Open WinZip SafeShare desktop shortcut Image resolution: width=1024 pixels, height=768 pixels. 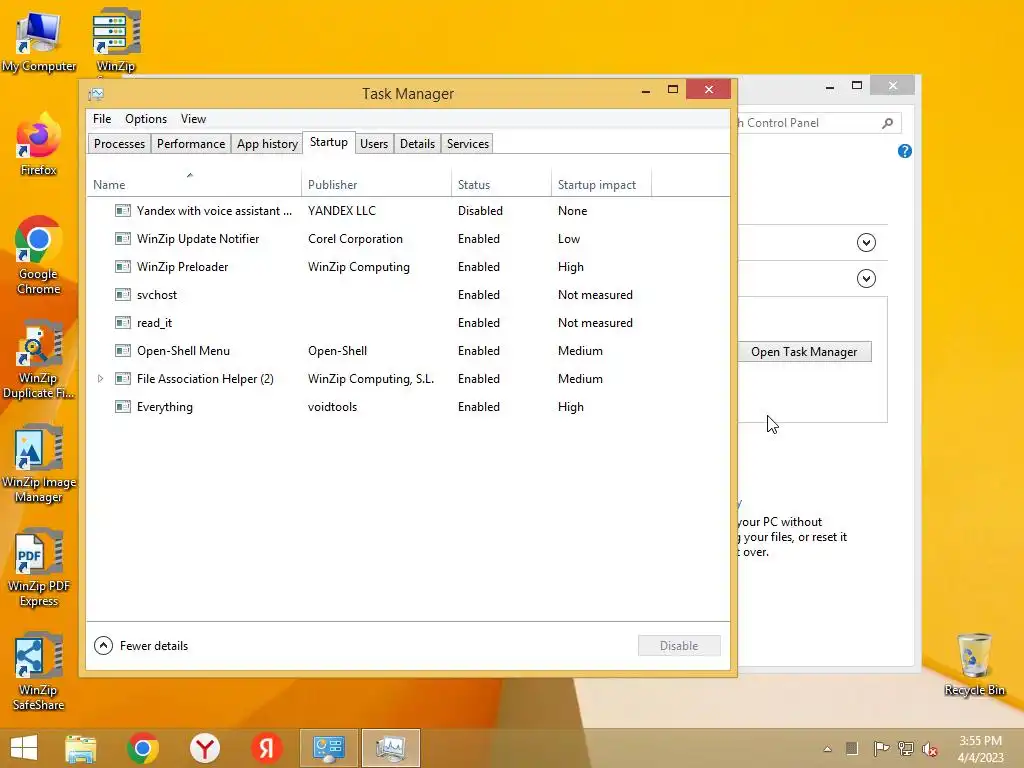pyautogui.click(x=39, y=671)
